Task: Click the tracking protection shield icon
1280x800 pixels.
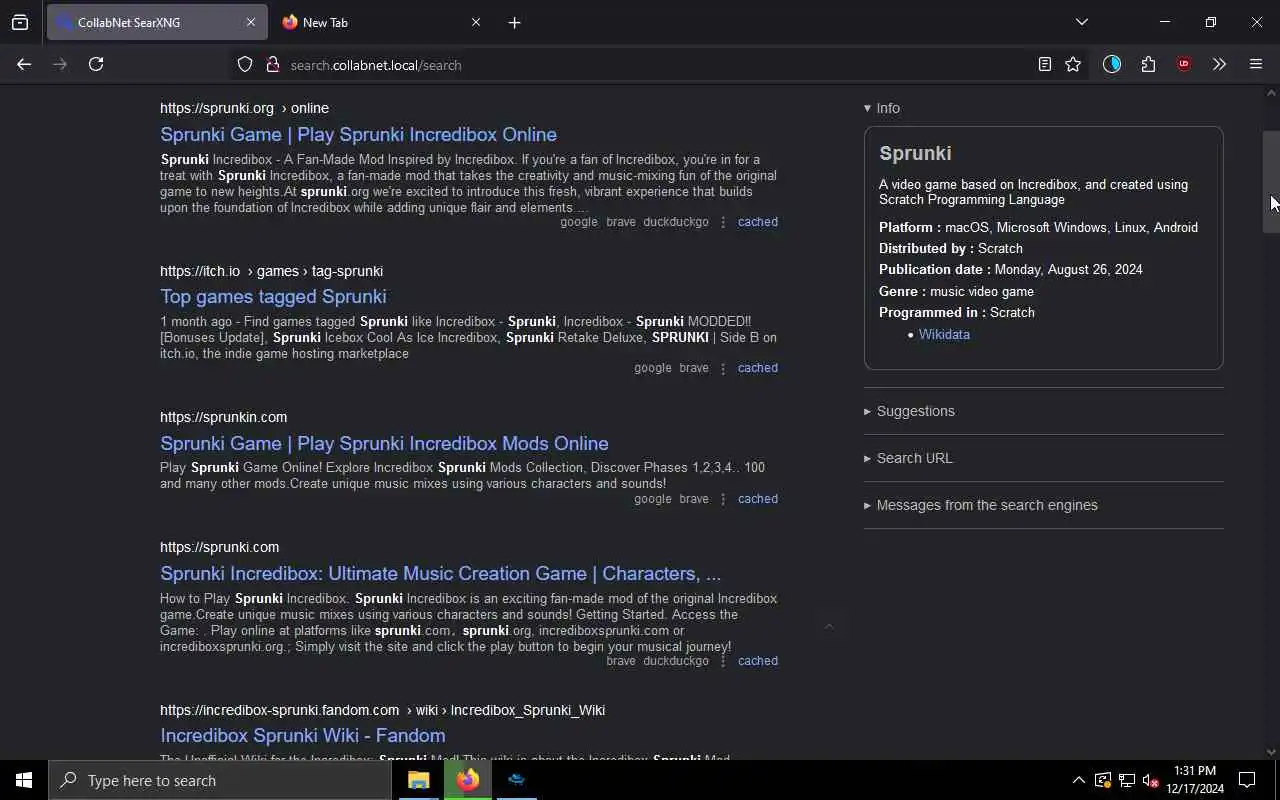Action: (x=245, y=64)
